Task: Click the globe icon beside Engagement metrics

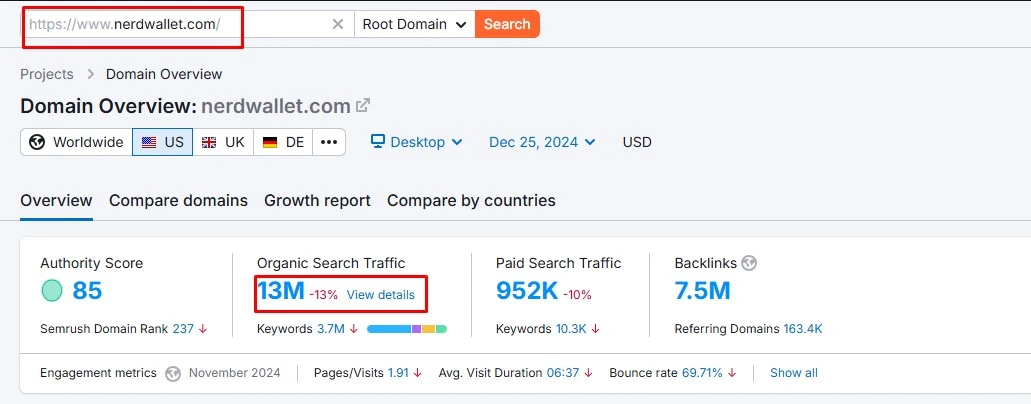Action: point(173,373)
